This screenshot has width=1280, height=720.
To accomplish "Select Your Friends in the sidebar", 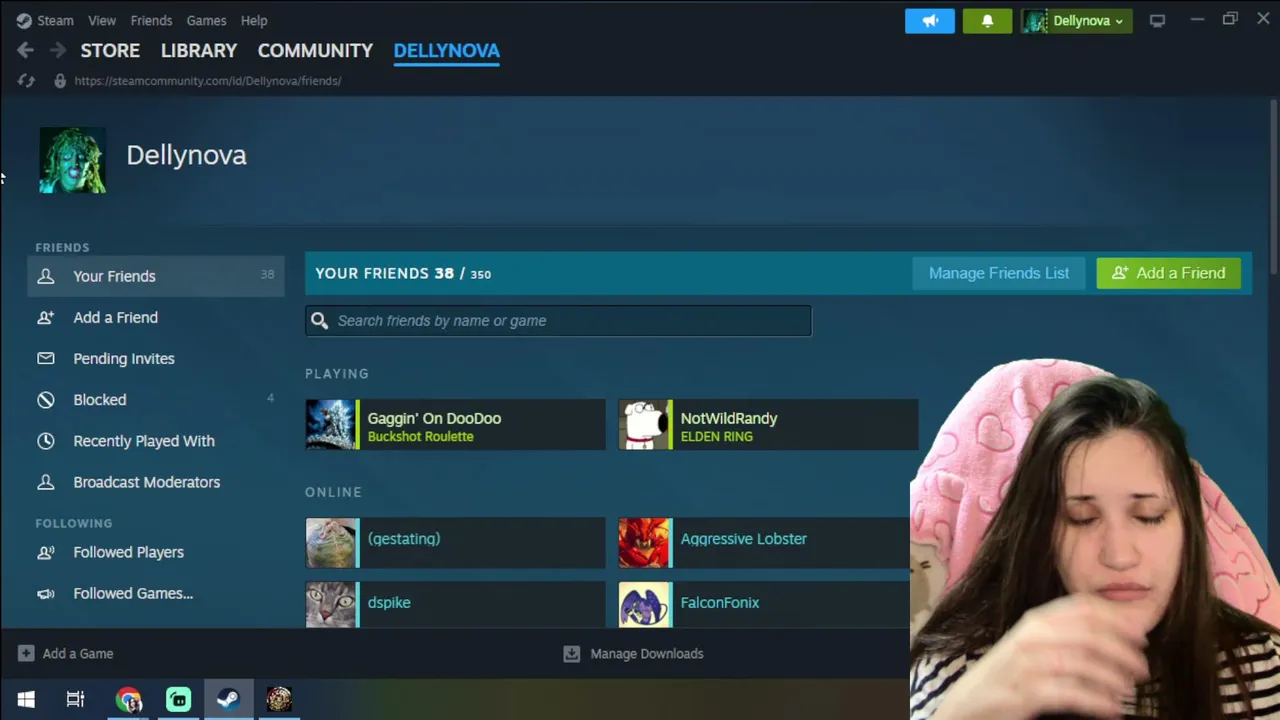I will click(156, 276).
